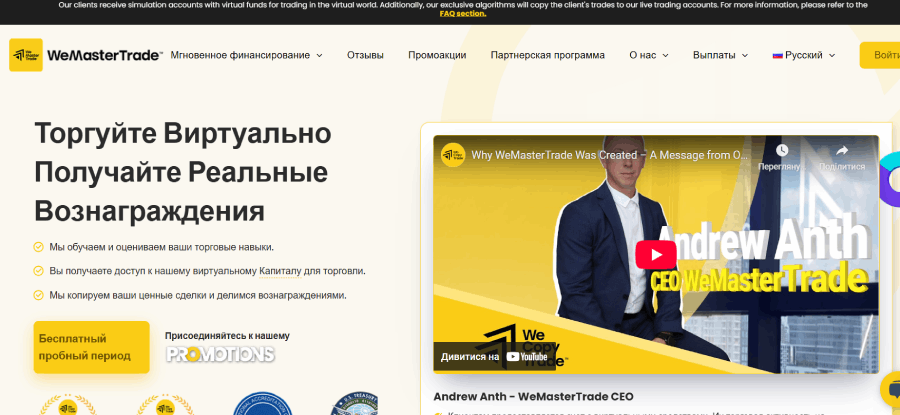This screenshot has width=900, height=415.
Task: Click the WeMasterTrade wordmark
Action: 104,56
